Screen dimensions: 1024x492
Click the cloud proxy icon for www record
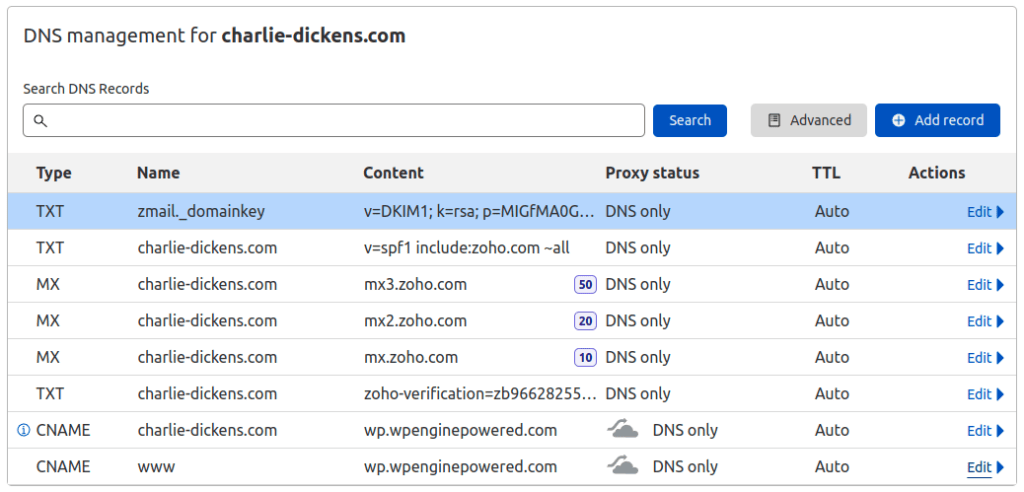623,466
